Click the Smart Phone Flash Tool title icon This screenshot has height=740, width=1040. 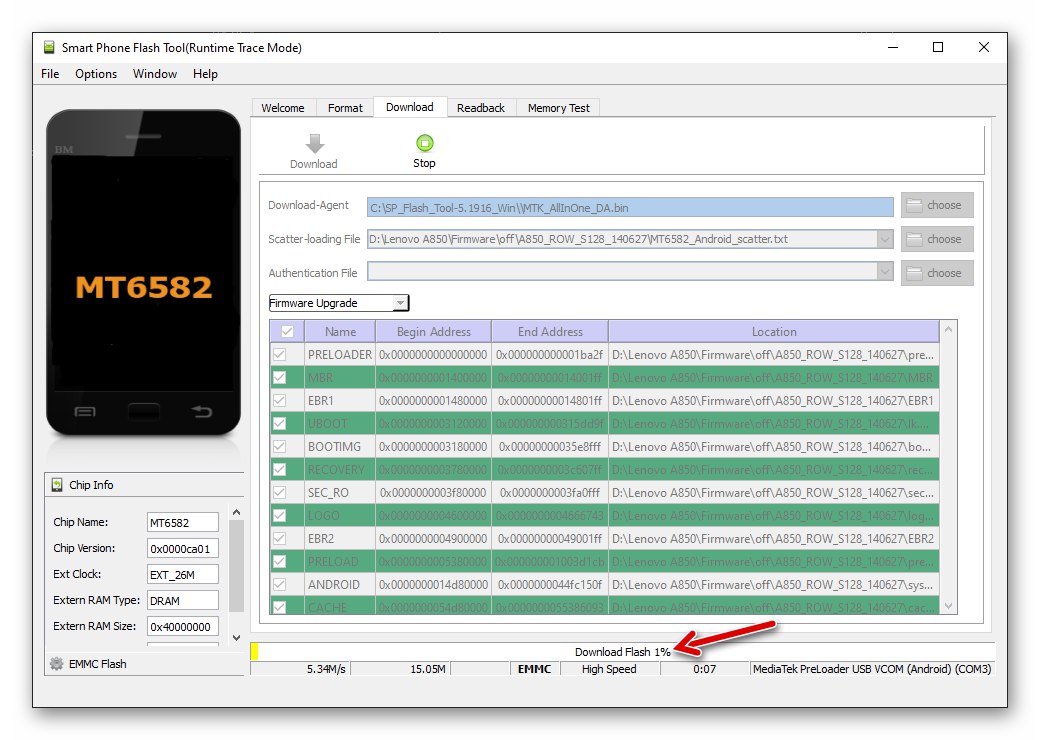[49, 47]
